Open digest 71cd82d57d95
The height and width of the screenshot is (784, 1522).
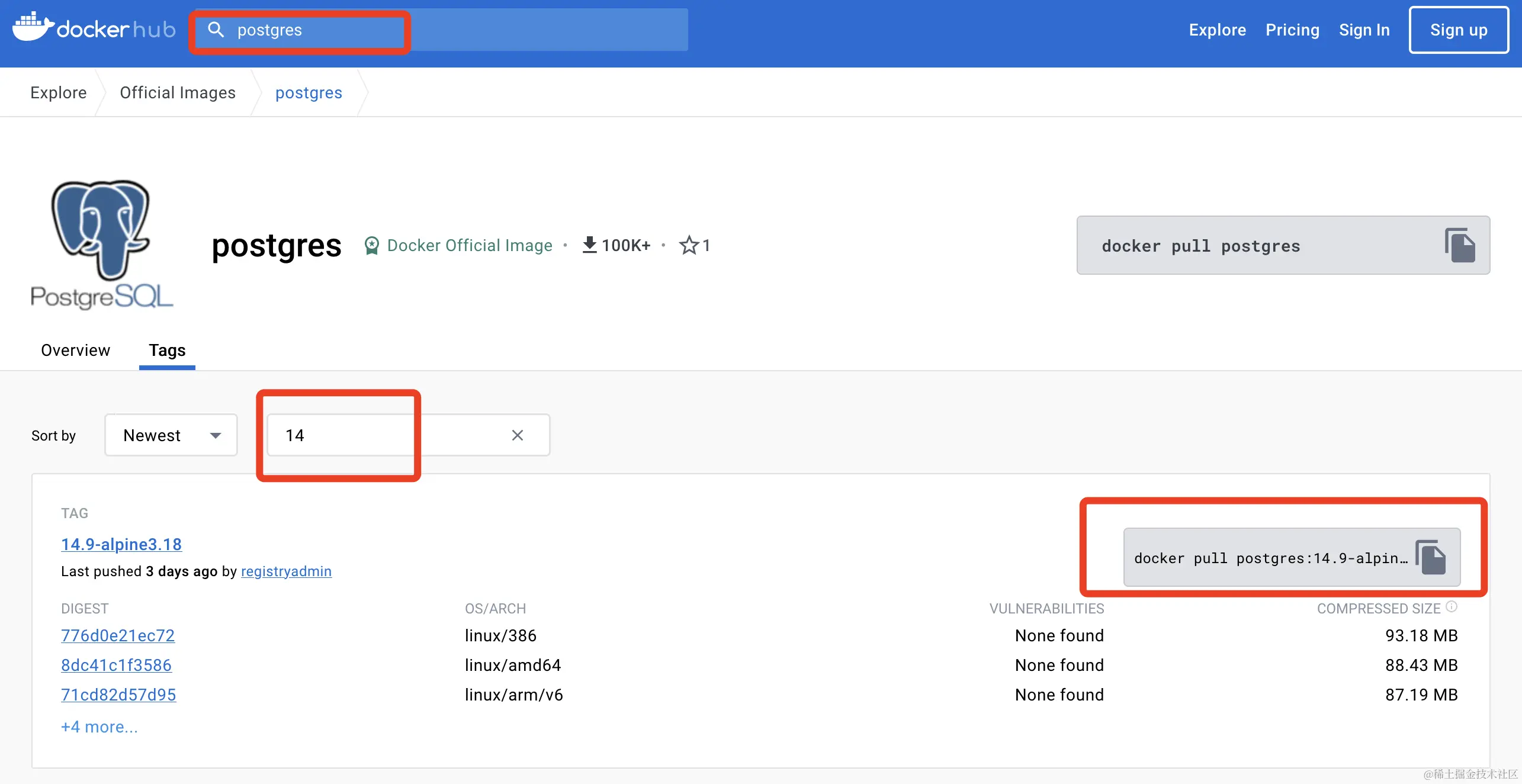tap(118, 695)
